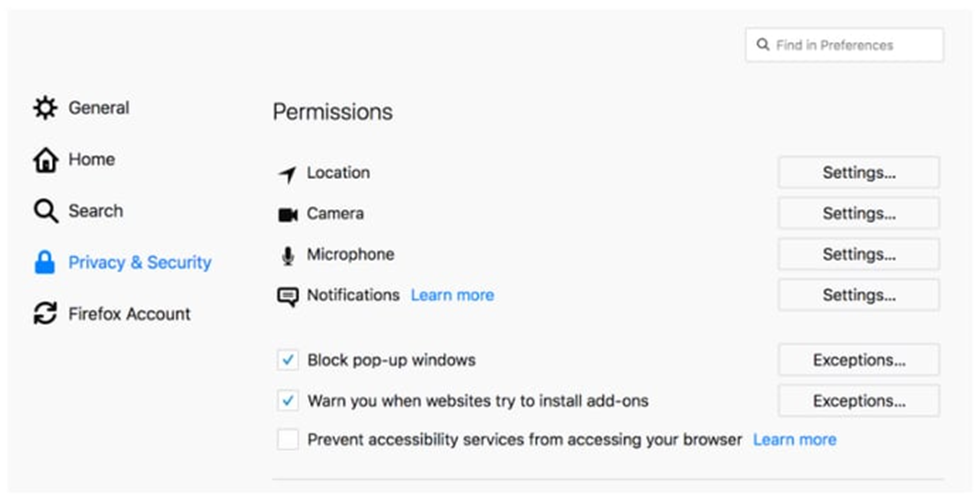Click the Firefox Account sync icon
The width and height of the screenshot is (975, 500).
(x=45, y=314)
